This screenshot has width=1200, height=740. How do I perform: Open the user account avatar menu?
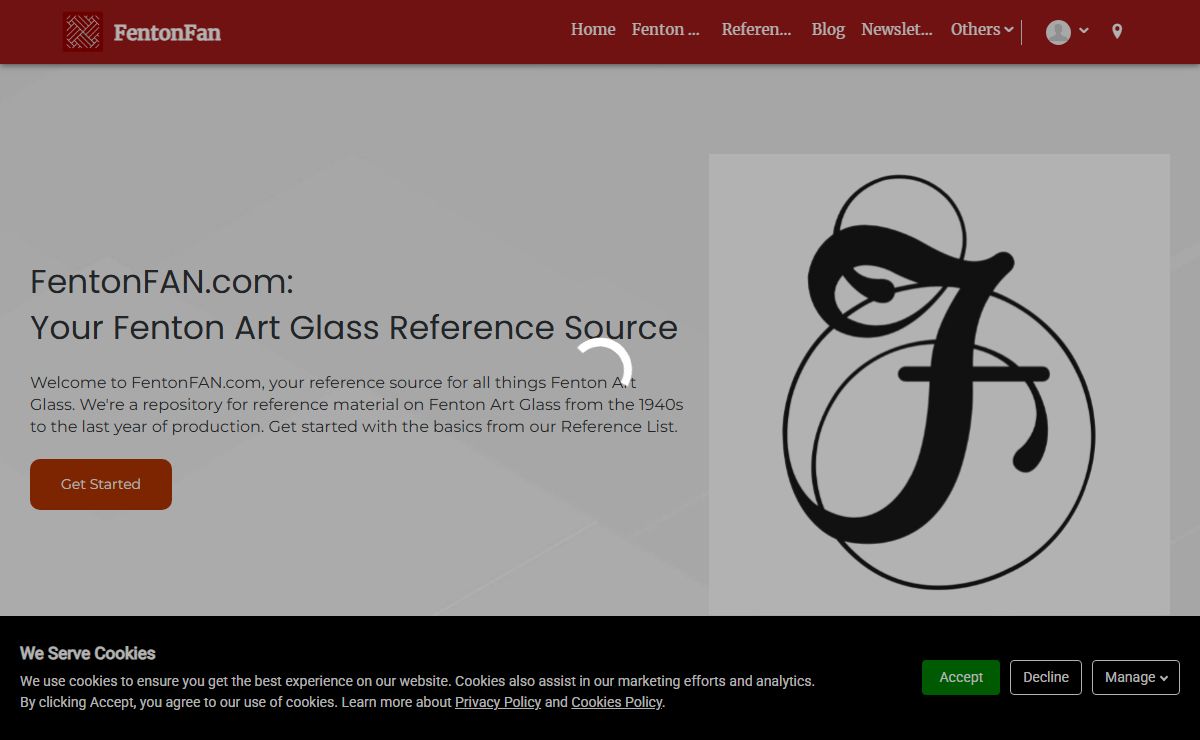[1067, 32]
